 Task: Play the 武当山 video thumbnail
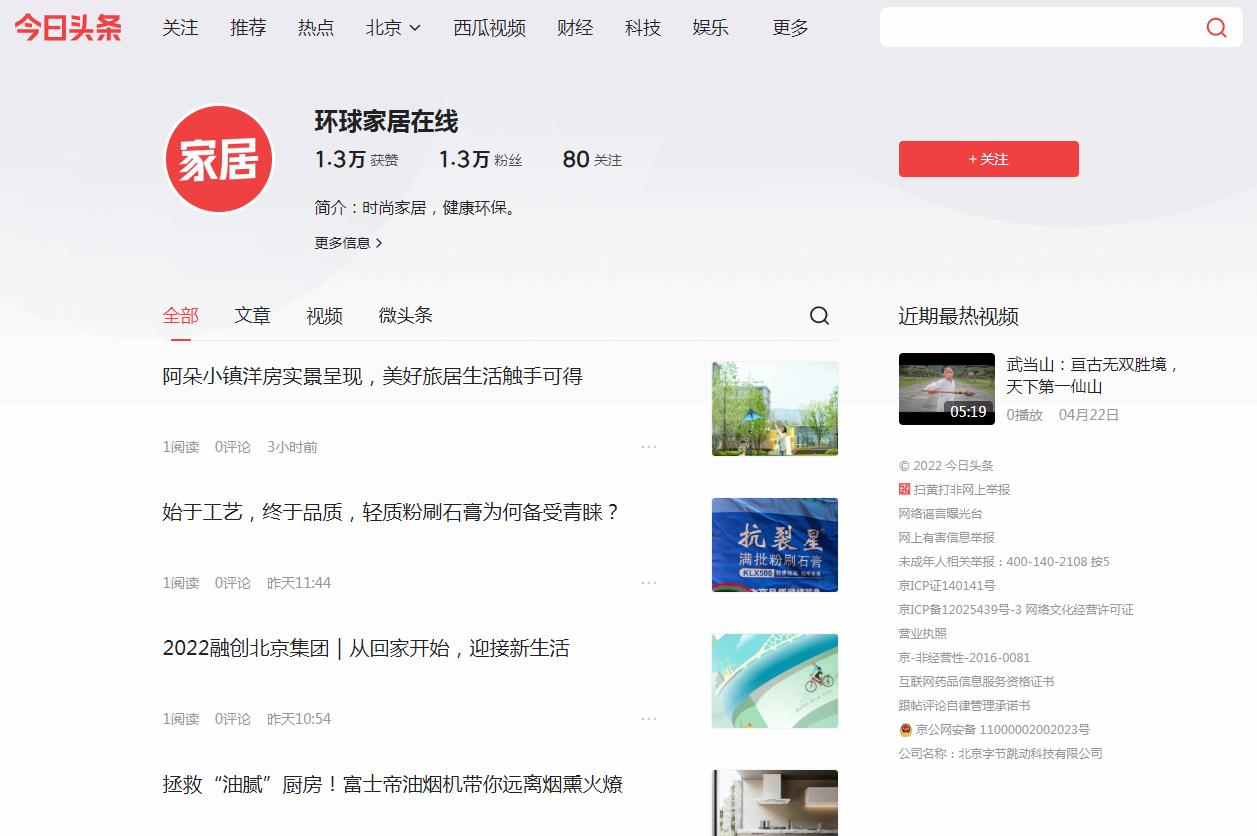(946, 389)
